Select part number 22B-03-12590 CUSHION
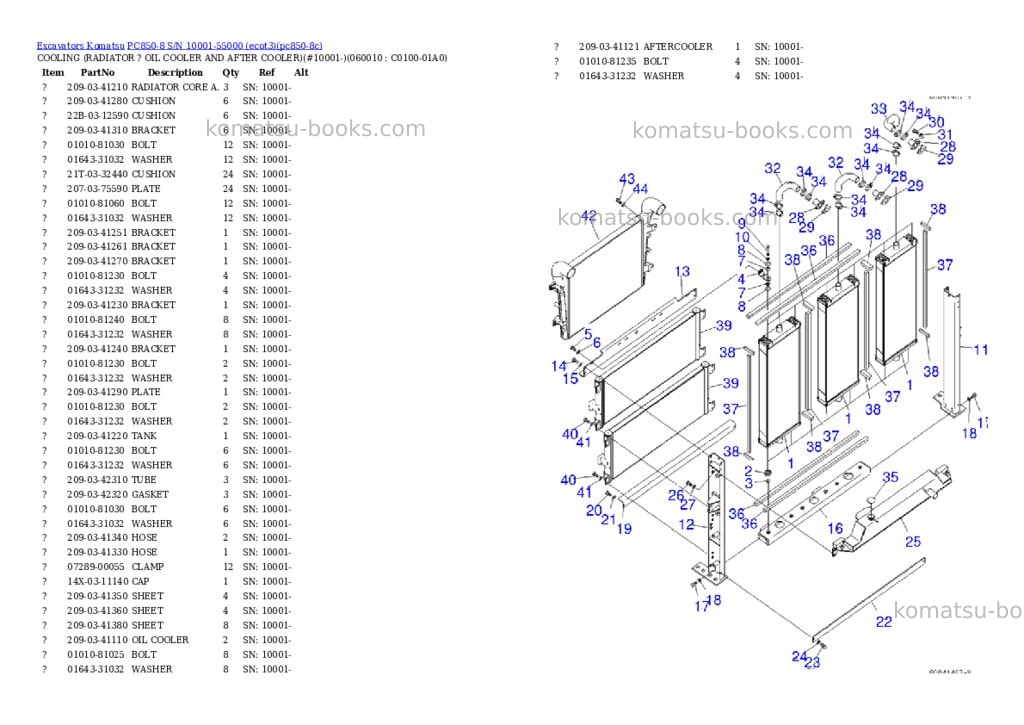1024x725 pixels. coord(97,116)
